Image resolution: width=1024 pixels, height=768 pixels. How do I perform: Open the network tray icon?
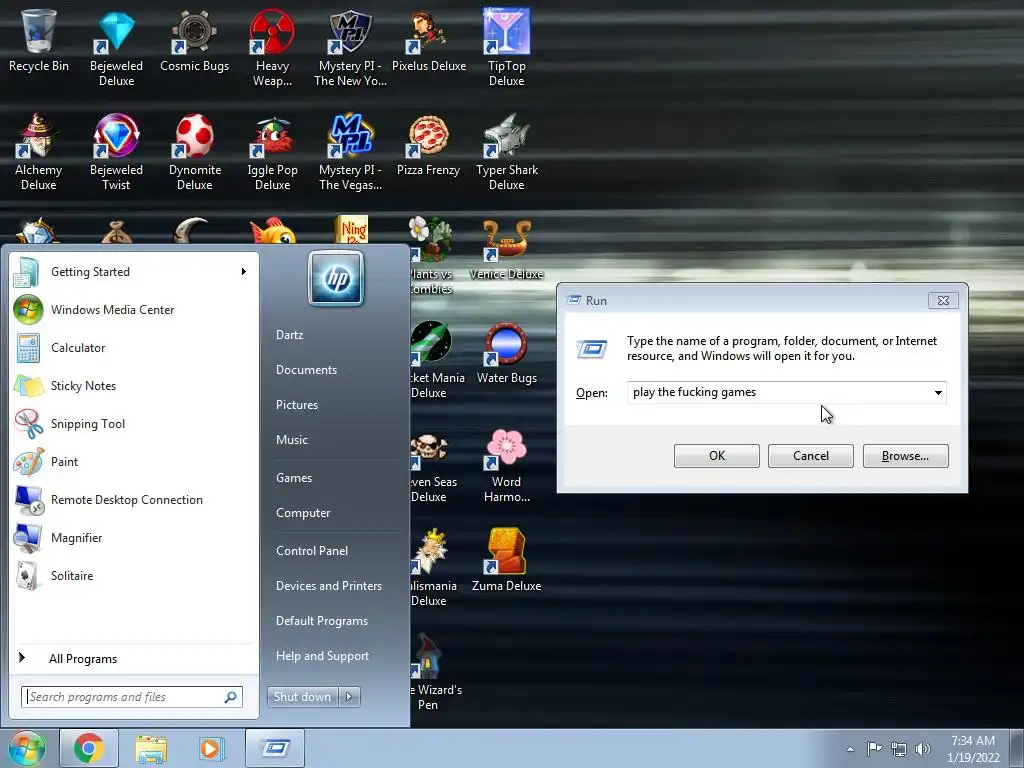click(899, 749)
